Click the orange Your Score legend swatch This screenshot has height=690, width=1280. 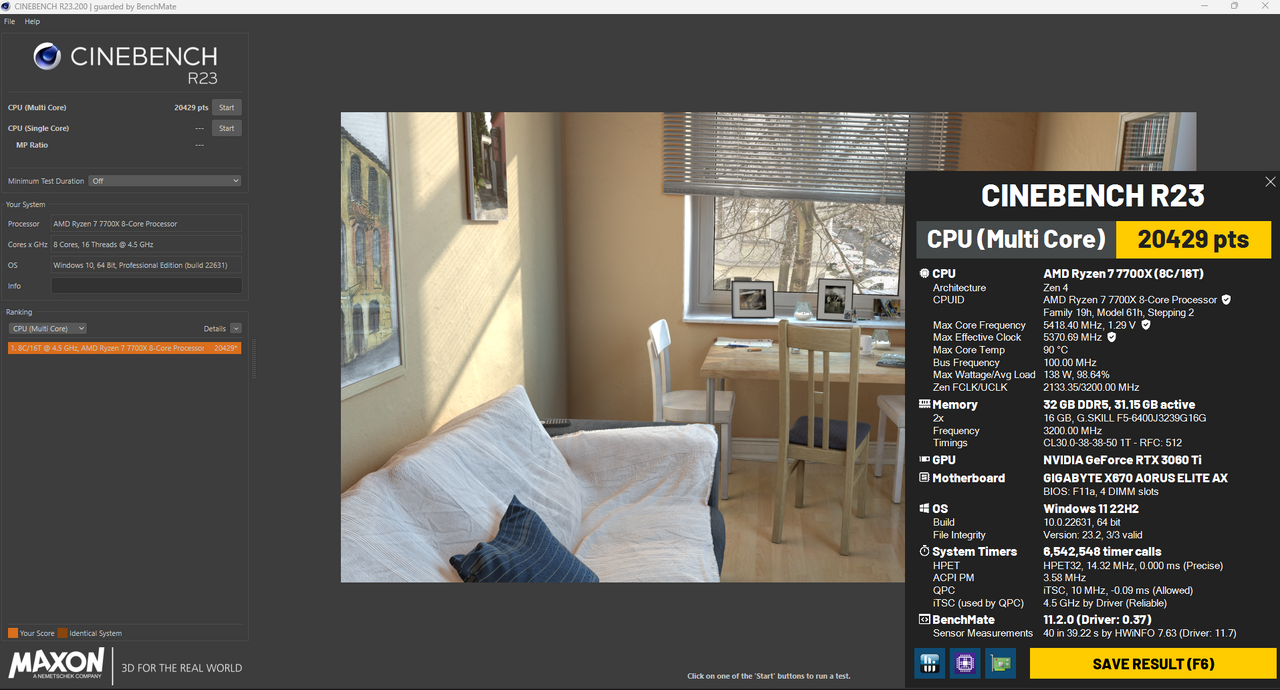tap(12, 633)
